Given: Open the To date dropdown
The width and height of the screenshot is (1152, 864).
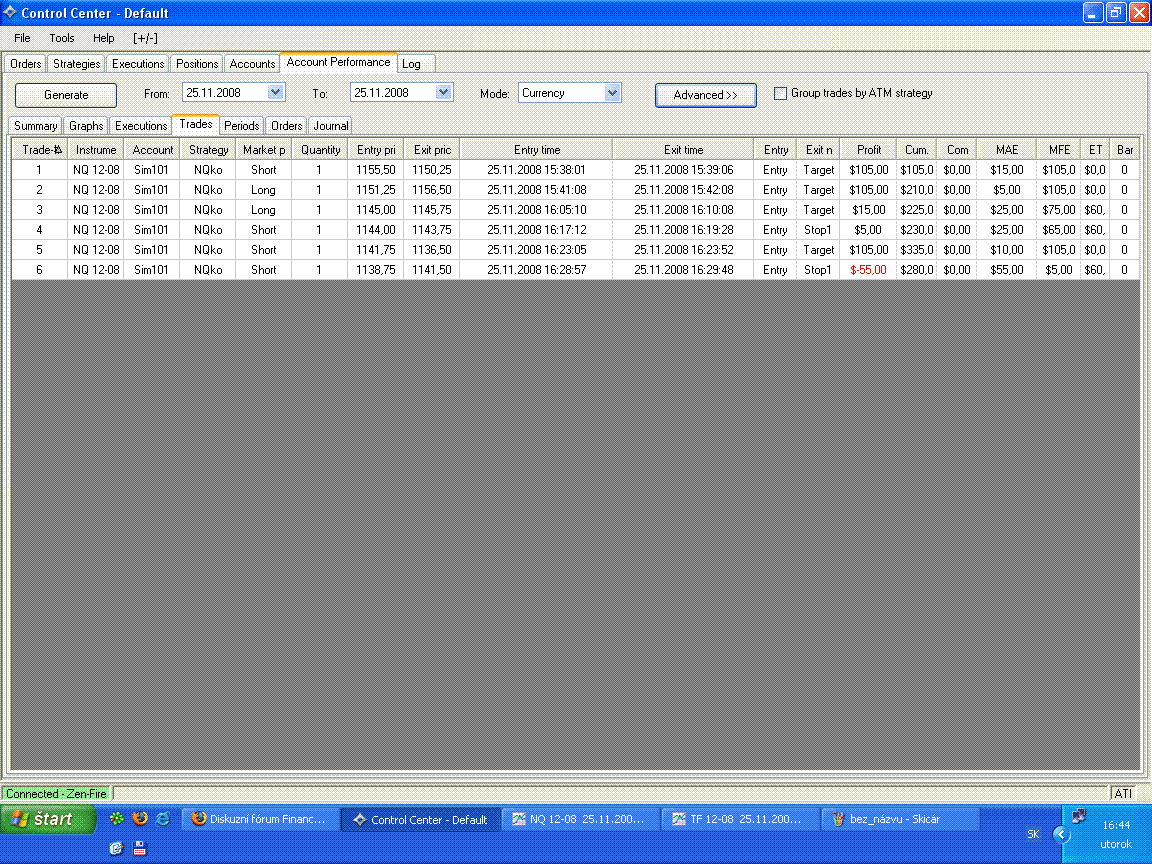Looking at the screenshot, I should 444,93.
